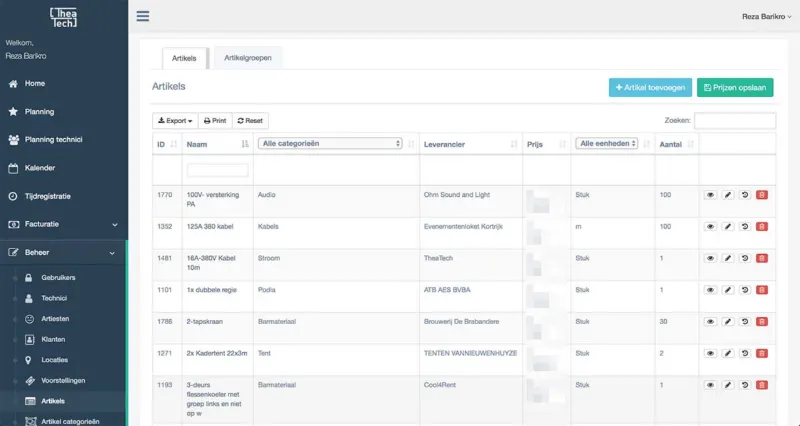800x426 pixels.
Task: Open history for 125A 380 kabel
Action: click(x=744, y=227)
